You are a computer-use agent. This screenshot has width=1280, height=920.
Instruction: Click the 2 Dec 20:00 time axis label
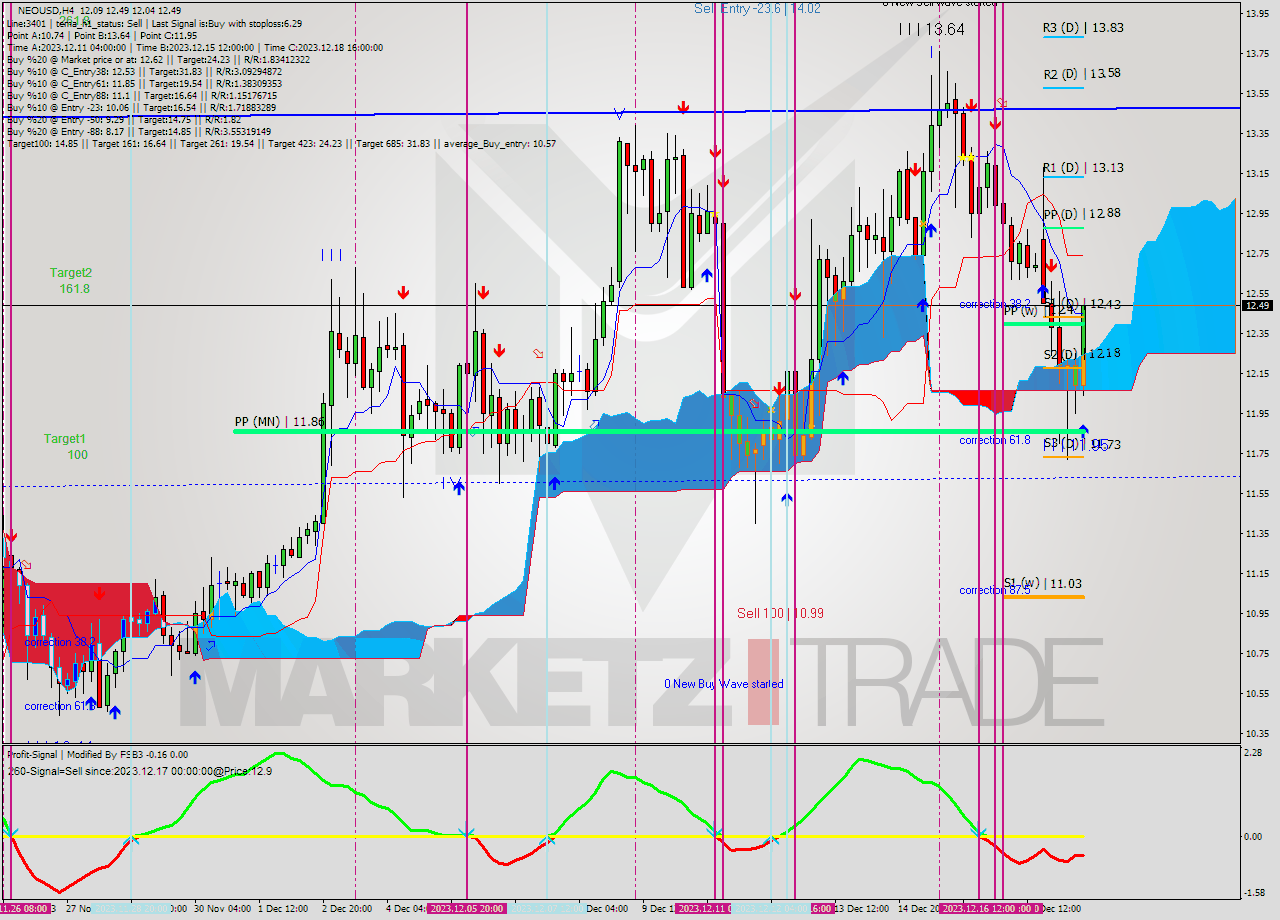pyautogui.click(x=349, y=909)
